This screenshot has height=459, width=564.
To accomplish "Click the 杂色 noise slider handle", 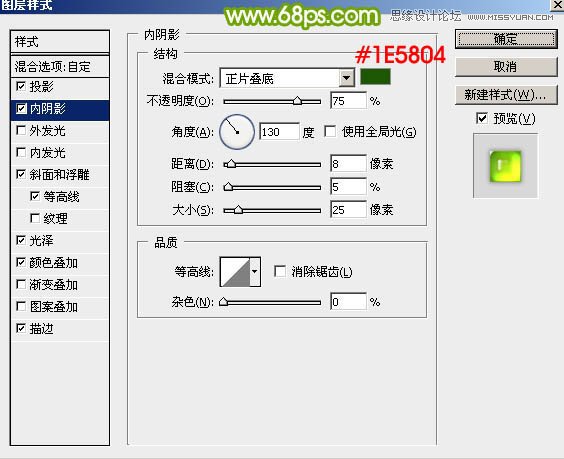I will (224, 301).
